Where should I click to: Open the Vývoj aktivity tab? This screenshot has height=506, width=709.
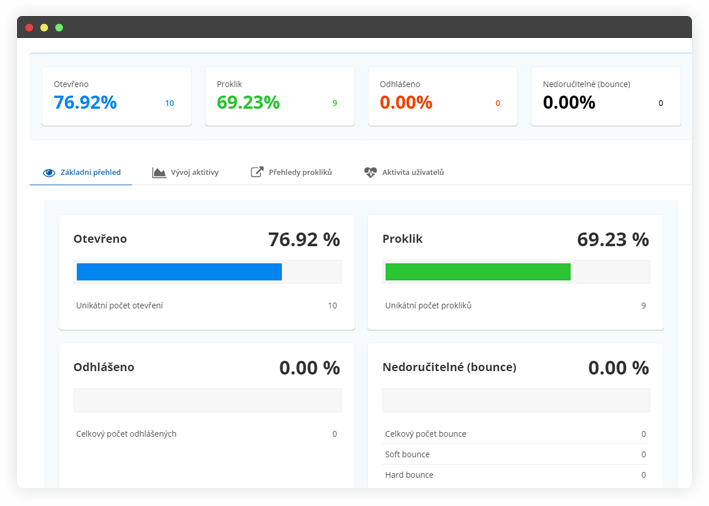point(185,172)
